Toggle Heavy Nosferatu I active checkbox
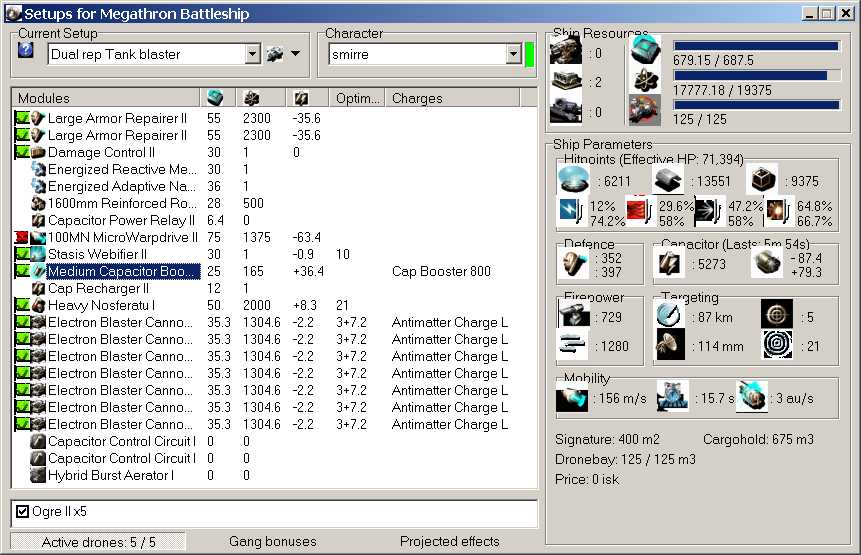Screen dimensions: 861x555 (23, 305)
